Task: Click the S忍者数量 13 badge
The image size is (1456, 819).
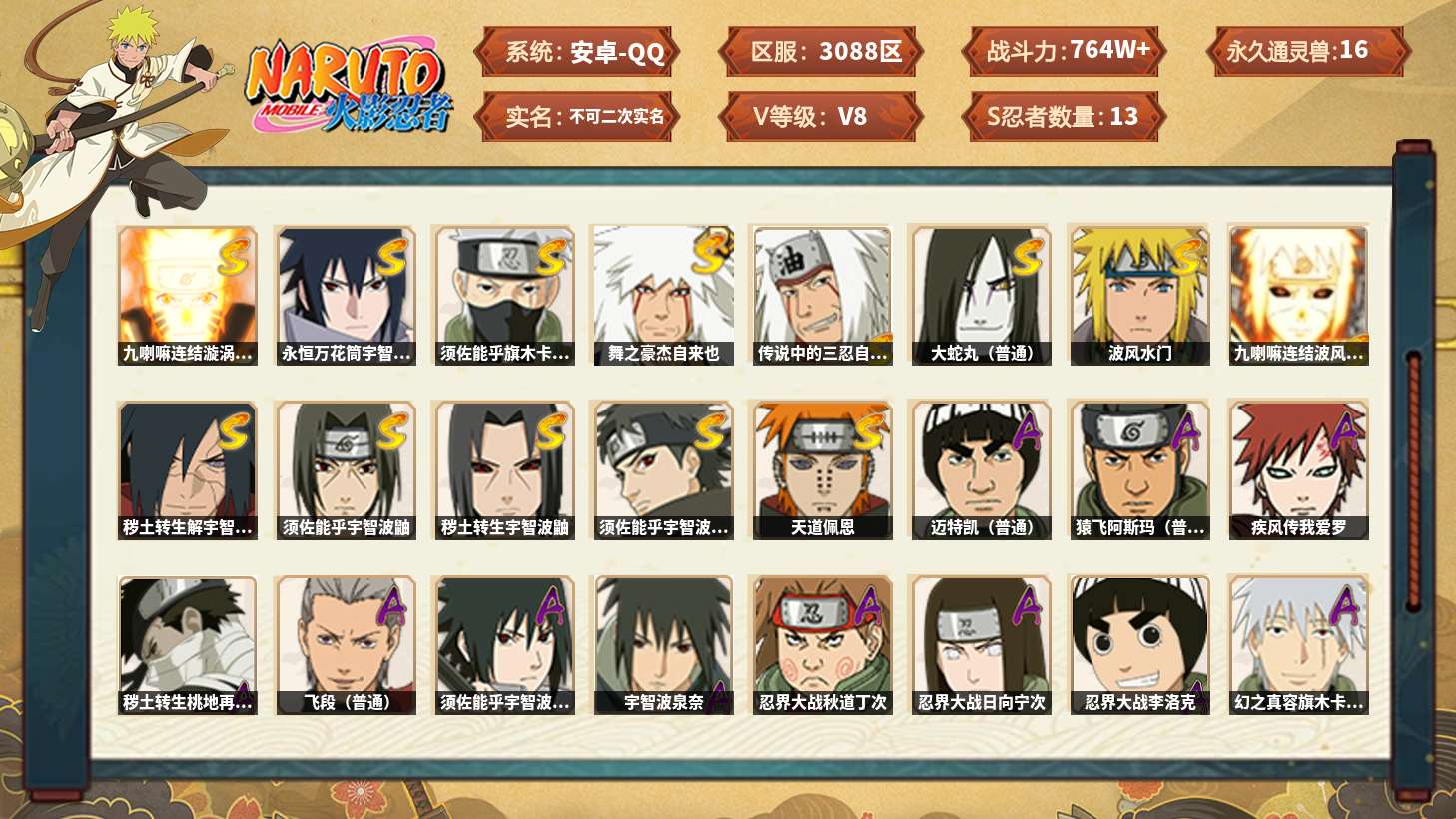Action: (1066, 116)
